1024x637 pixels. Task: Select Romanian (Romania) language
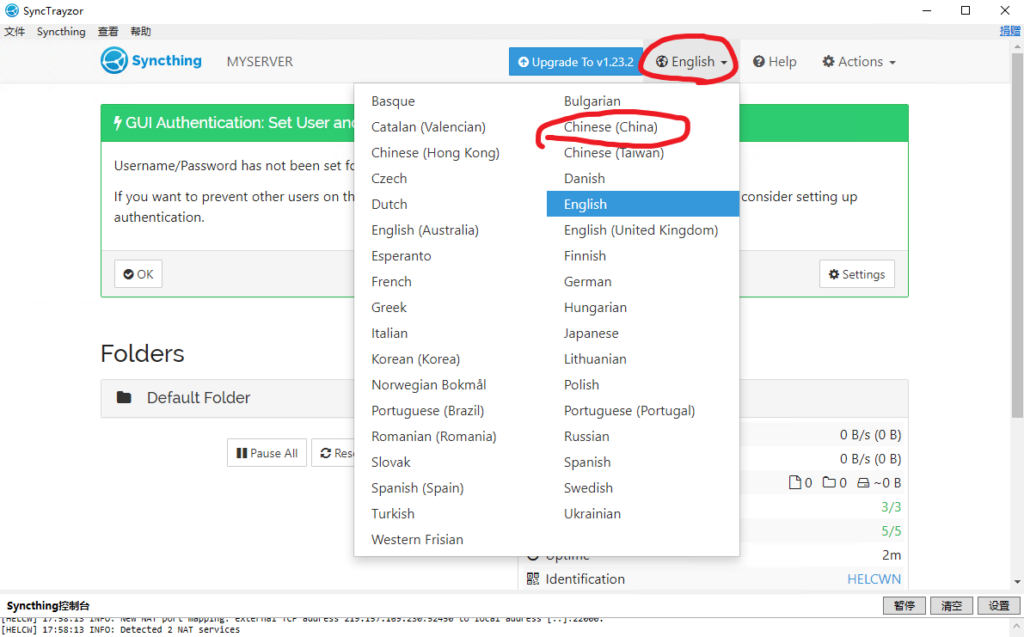(434, 436)
